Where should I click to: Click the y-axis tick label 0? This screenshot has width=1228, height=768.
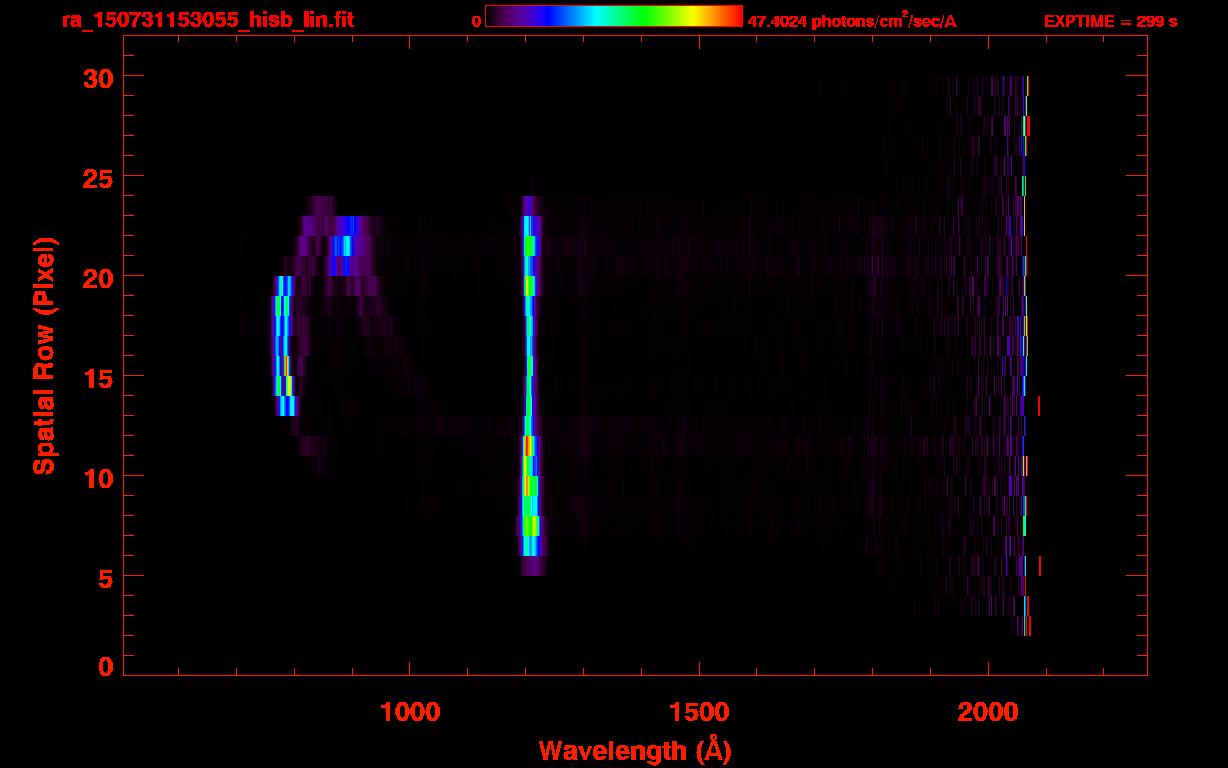(x=103, y=667)
